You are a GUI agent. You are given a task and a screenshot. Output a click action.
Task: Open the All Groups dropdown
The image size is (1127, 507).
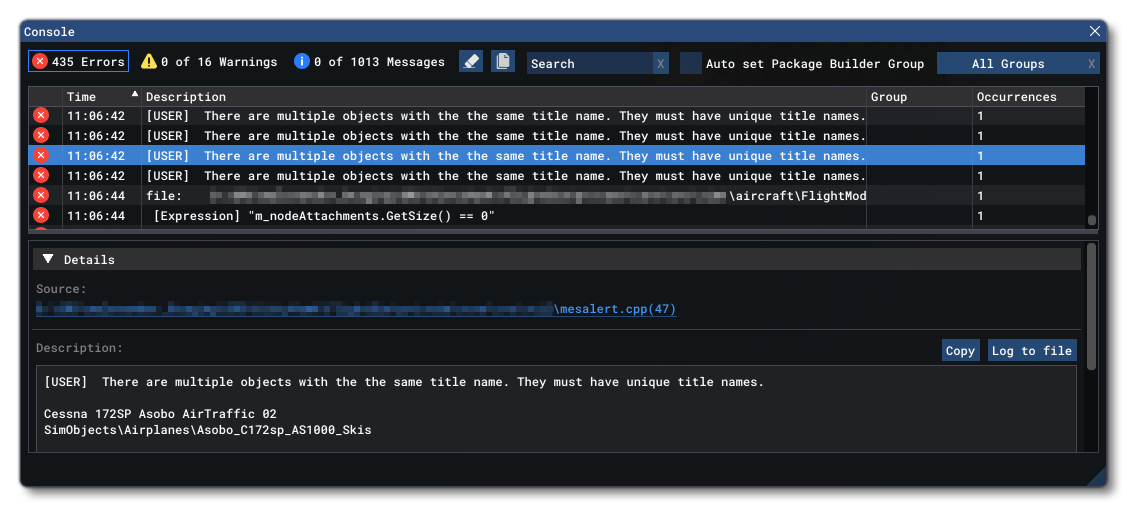(x=1008, y=63)
